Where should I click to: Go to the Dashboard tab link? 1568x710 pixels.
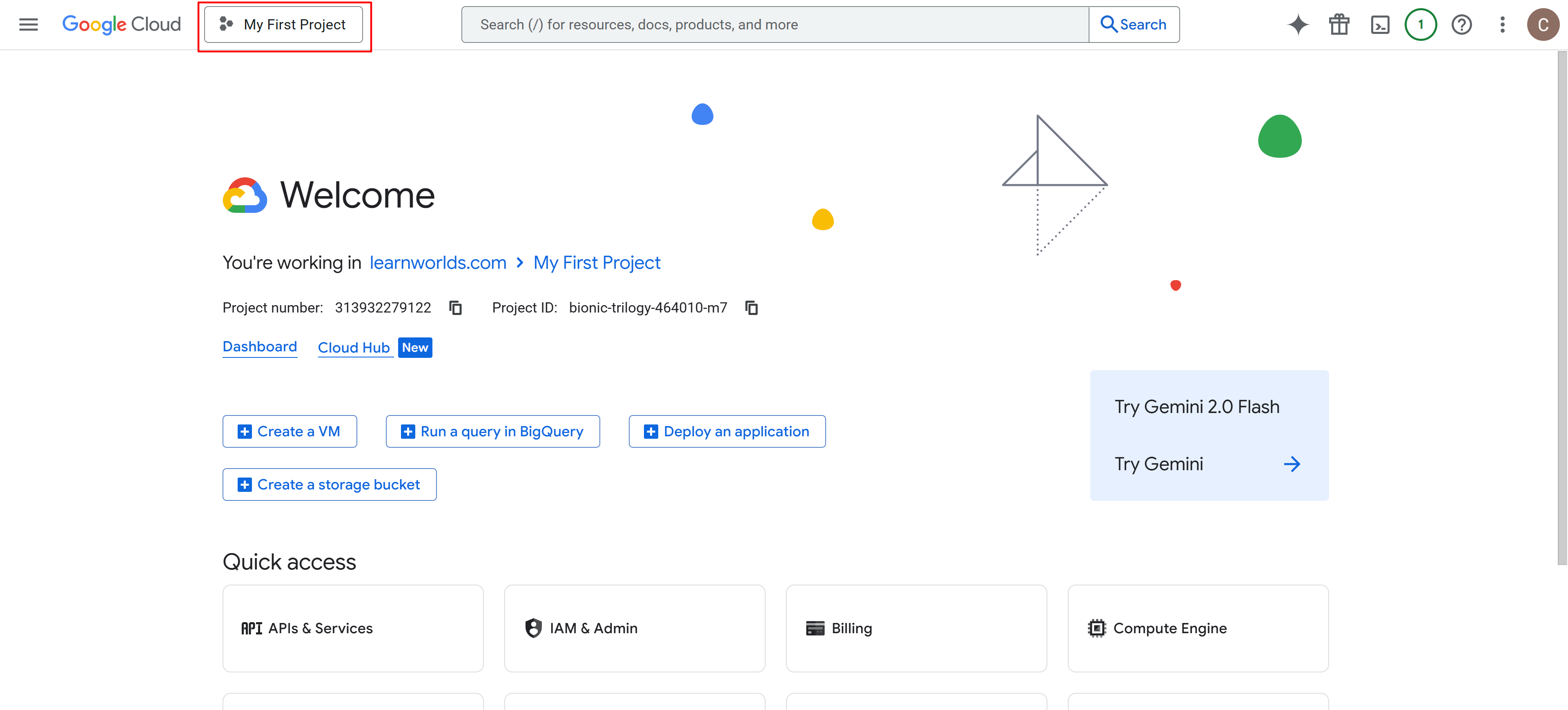pos(259,346)
